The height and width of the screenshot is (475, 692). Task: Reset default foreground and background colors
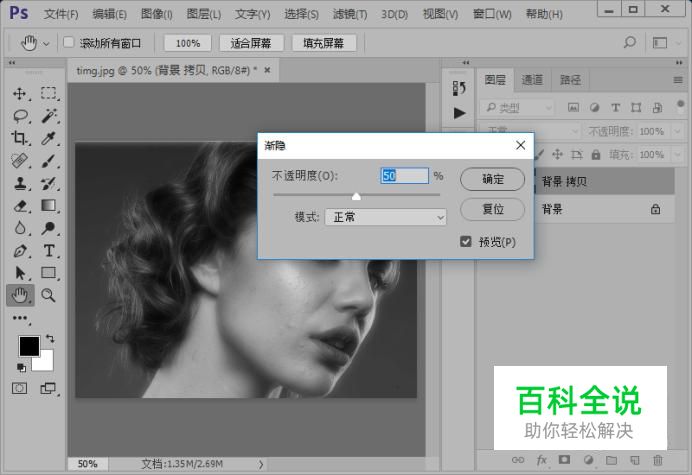(21, 367)
